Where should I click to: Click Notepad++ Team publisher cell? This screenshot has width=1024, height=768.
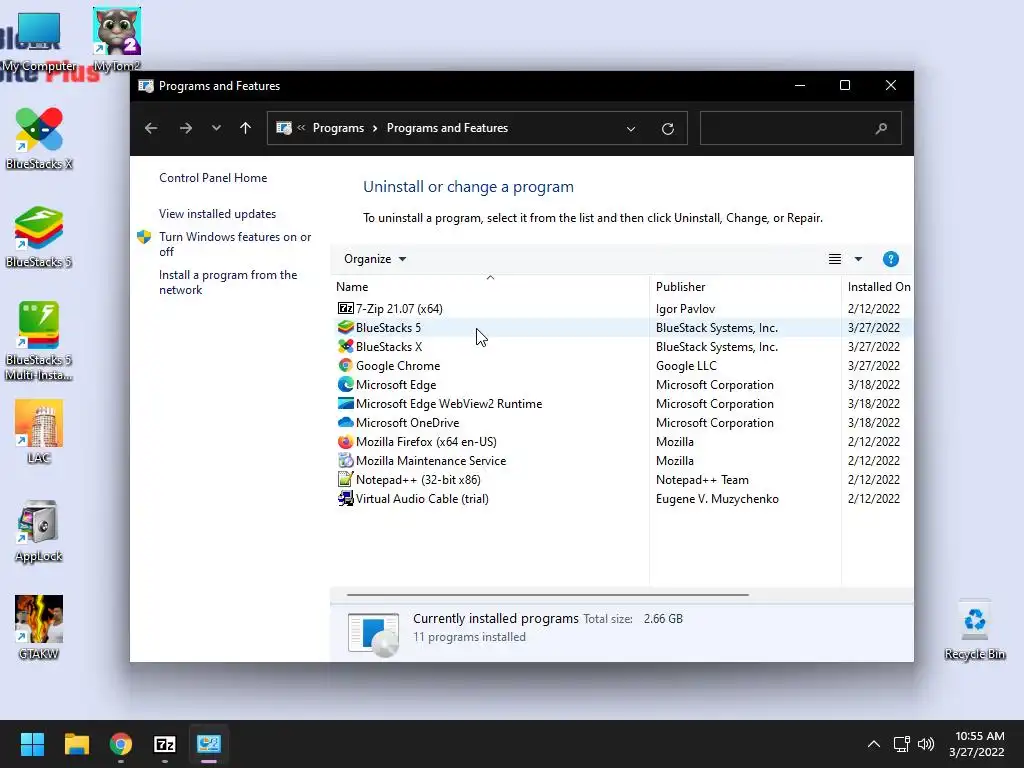pyautogui.click(x=702, y=479)
